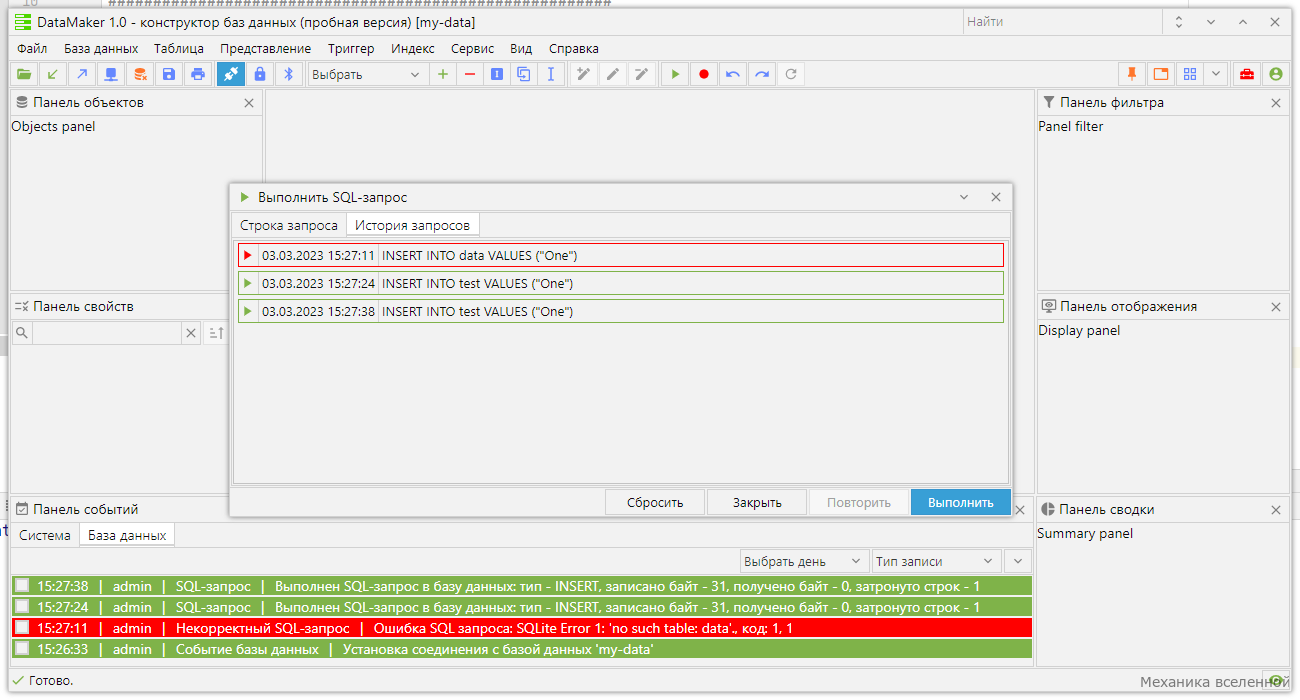Click the Выполнить button
Image resolution: width=1300 pixels, height=700 pixels.
click(960, 502)
